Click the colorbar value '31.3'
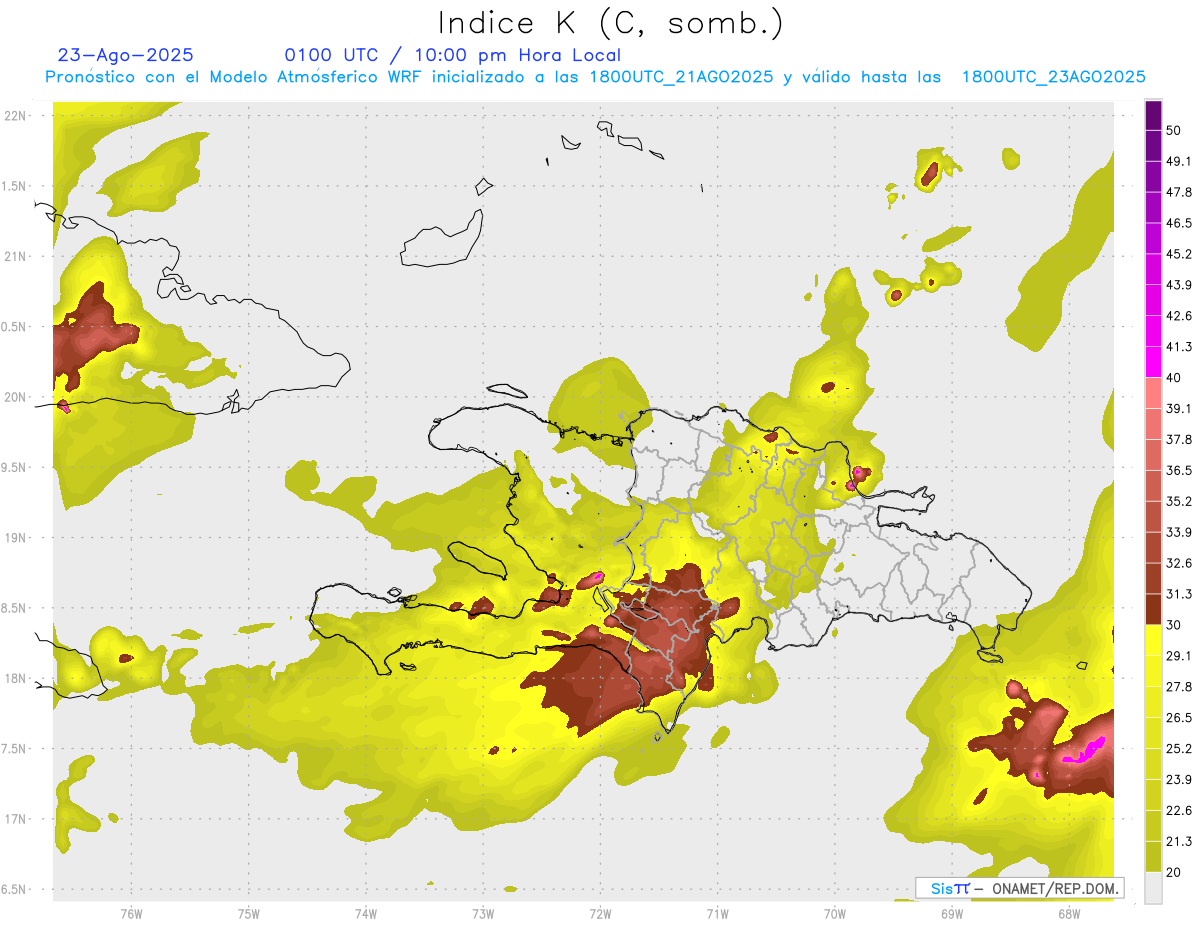 point(1178,594)
